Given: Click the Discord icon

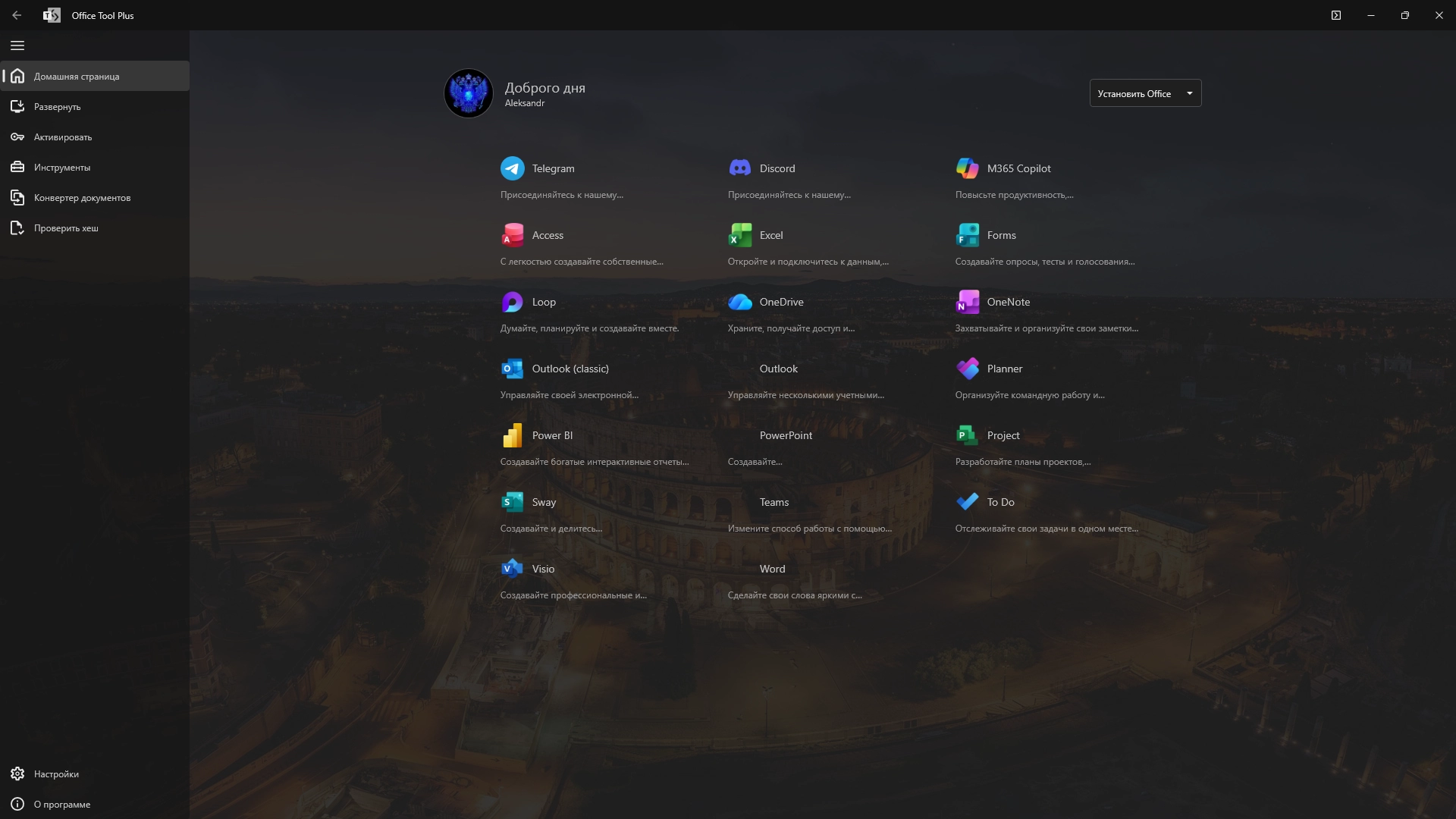Looking at the screenshot, I should [x=740, y=168].
